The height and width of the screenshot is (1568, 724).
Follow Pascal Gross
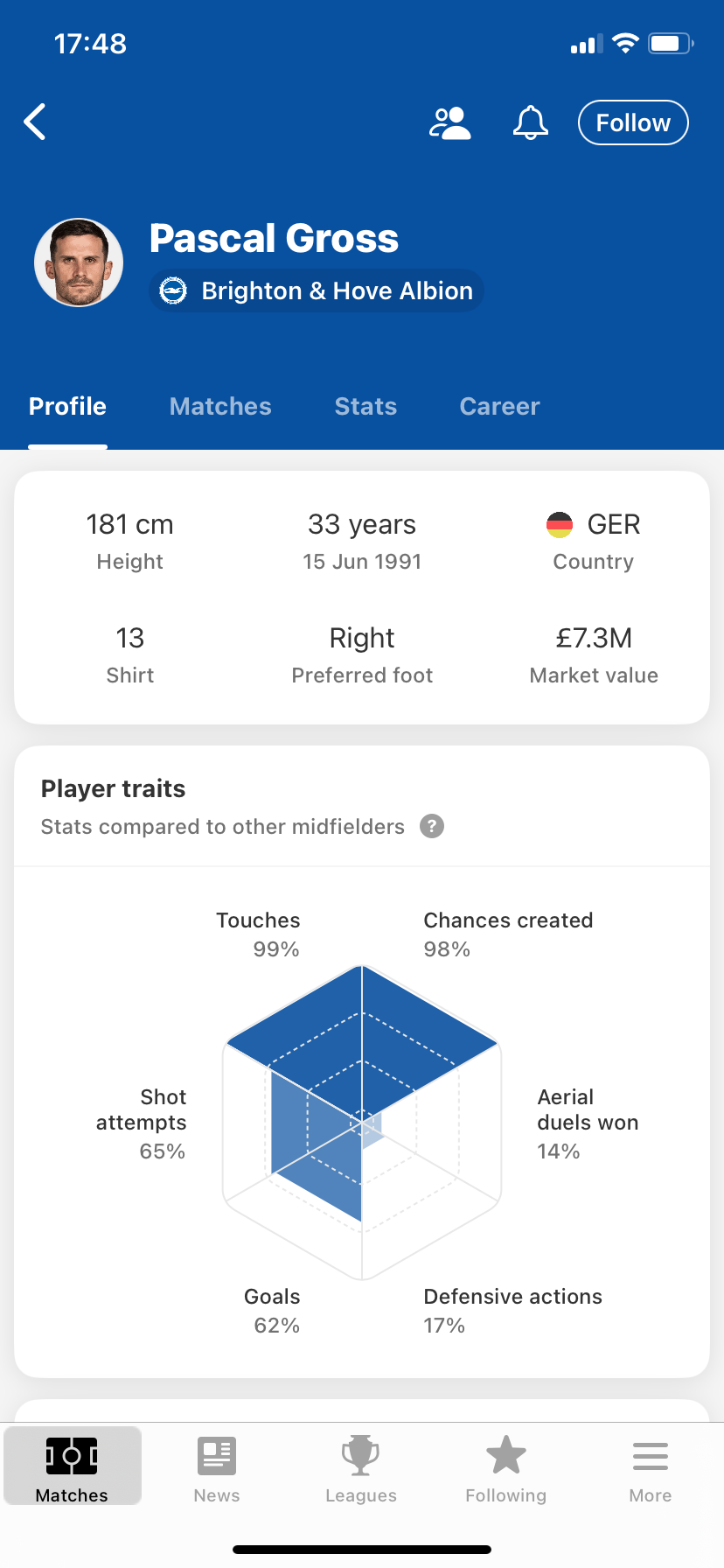(633, 122)
